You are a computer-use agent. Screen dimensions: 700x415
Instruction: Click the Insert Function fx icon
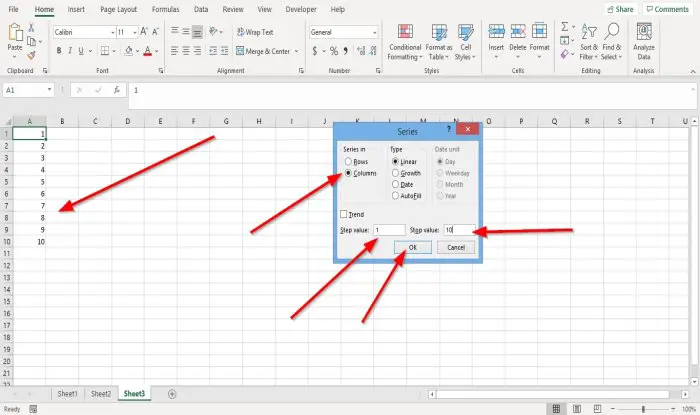(x=117, y=90)
